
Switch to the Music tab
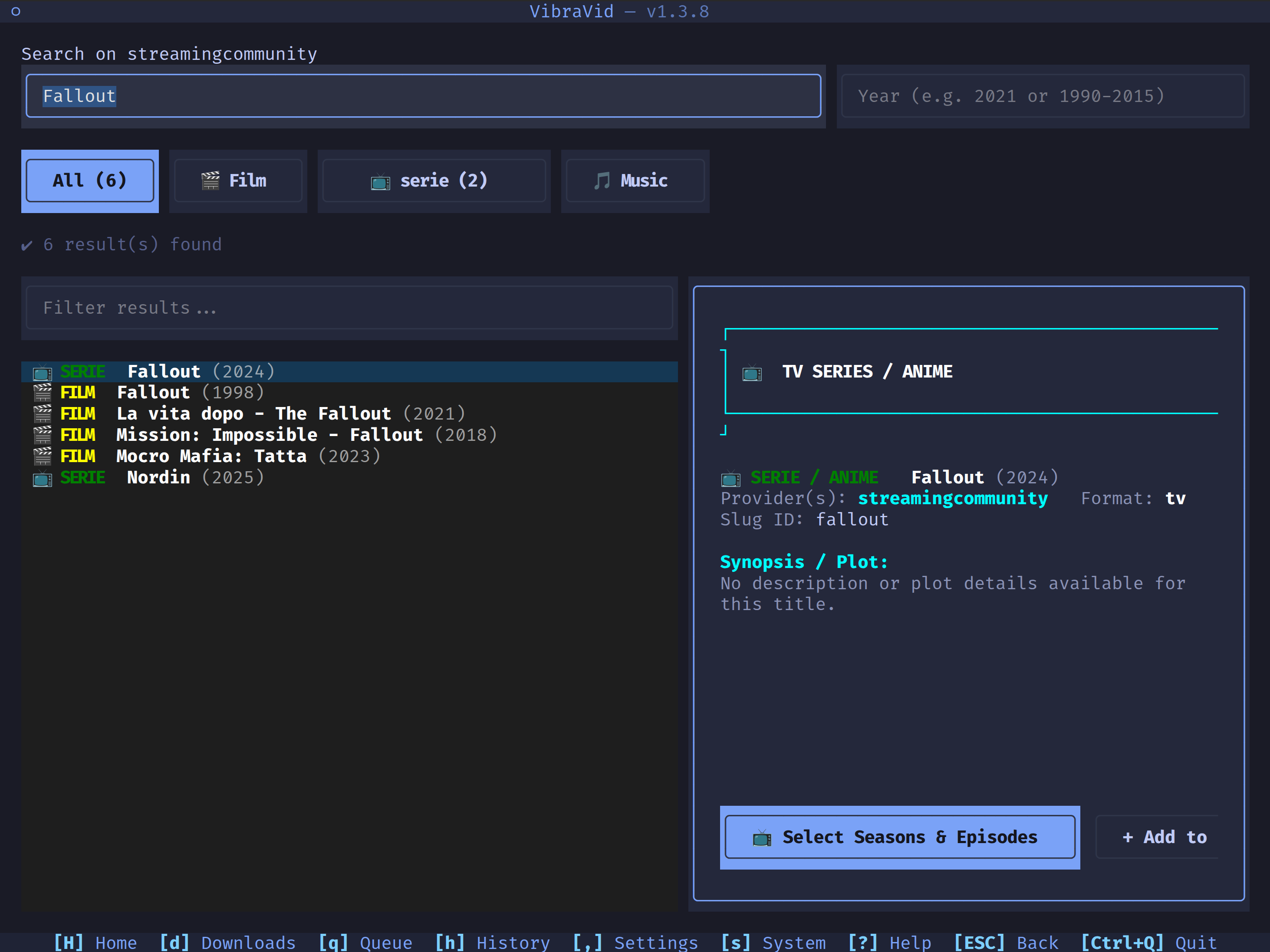635,181
